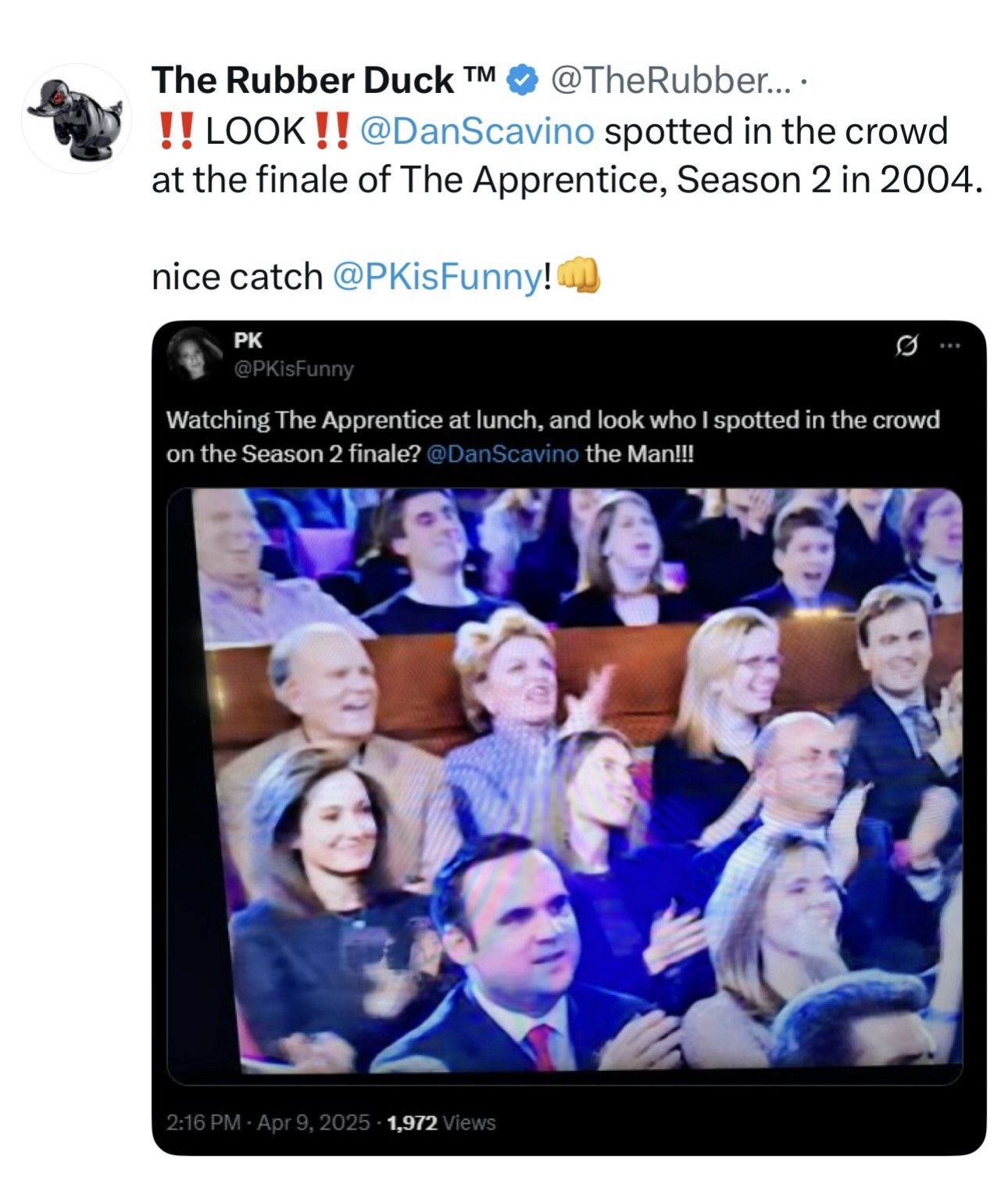
Task: Open PK's profile picture in quoted post
Action: (191, 353)
